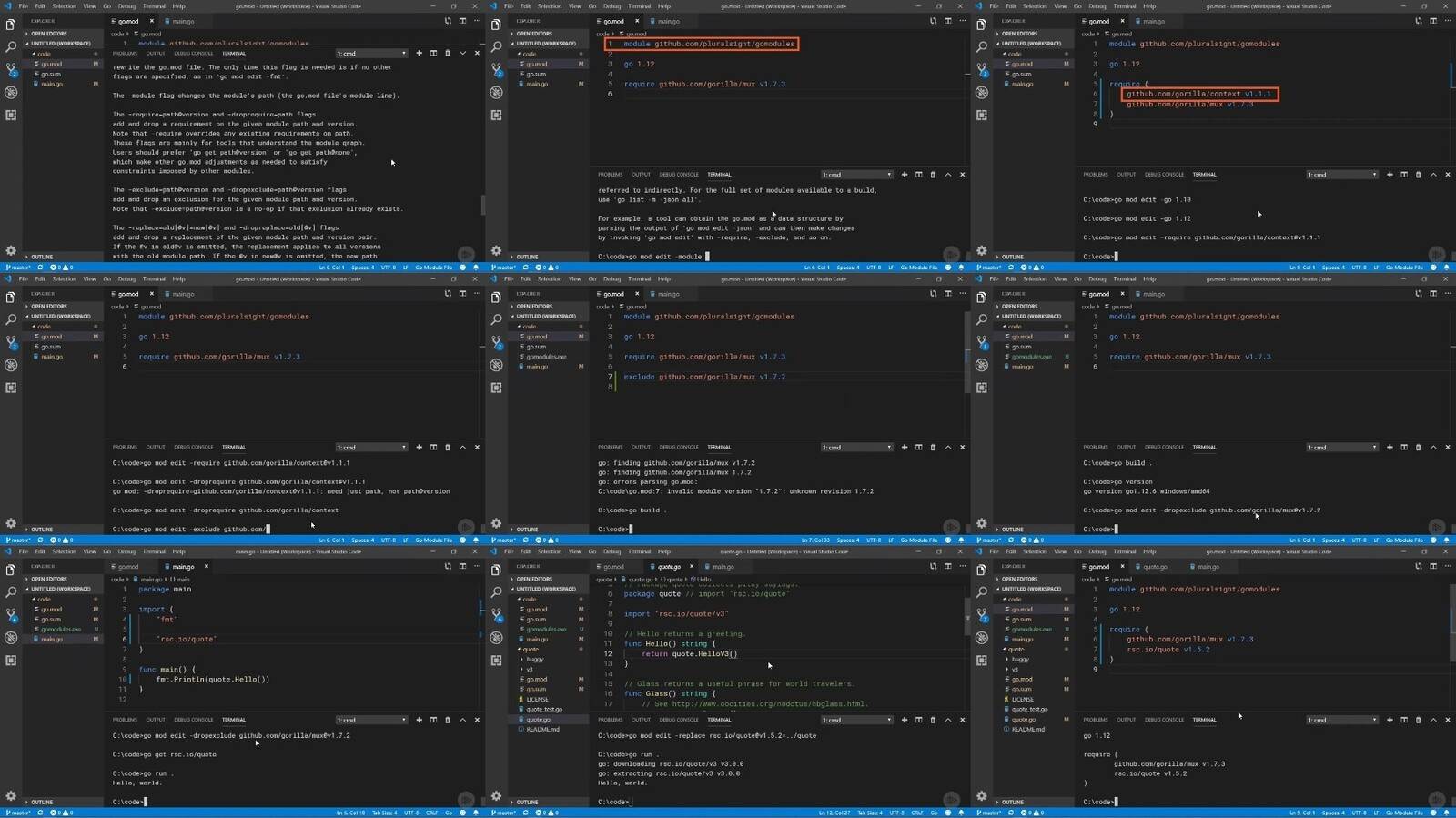The width and height of the screenshot is (1456, 818).
Task: Open Debug view in window with highlighted module line
Action: 496,92
